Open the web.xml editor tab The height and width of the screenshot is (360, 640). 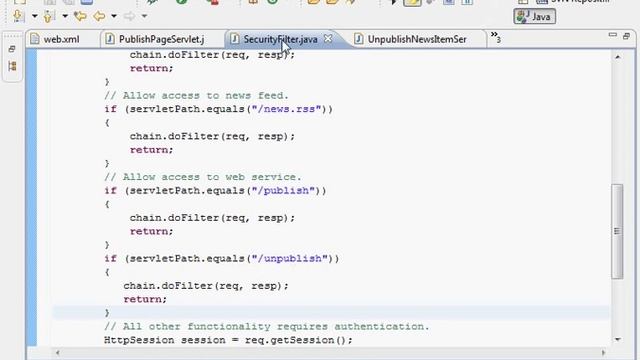pyautogui.click(x=61, y=39)
